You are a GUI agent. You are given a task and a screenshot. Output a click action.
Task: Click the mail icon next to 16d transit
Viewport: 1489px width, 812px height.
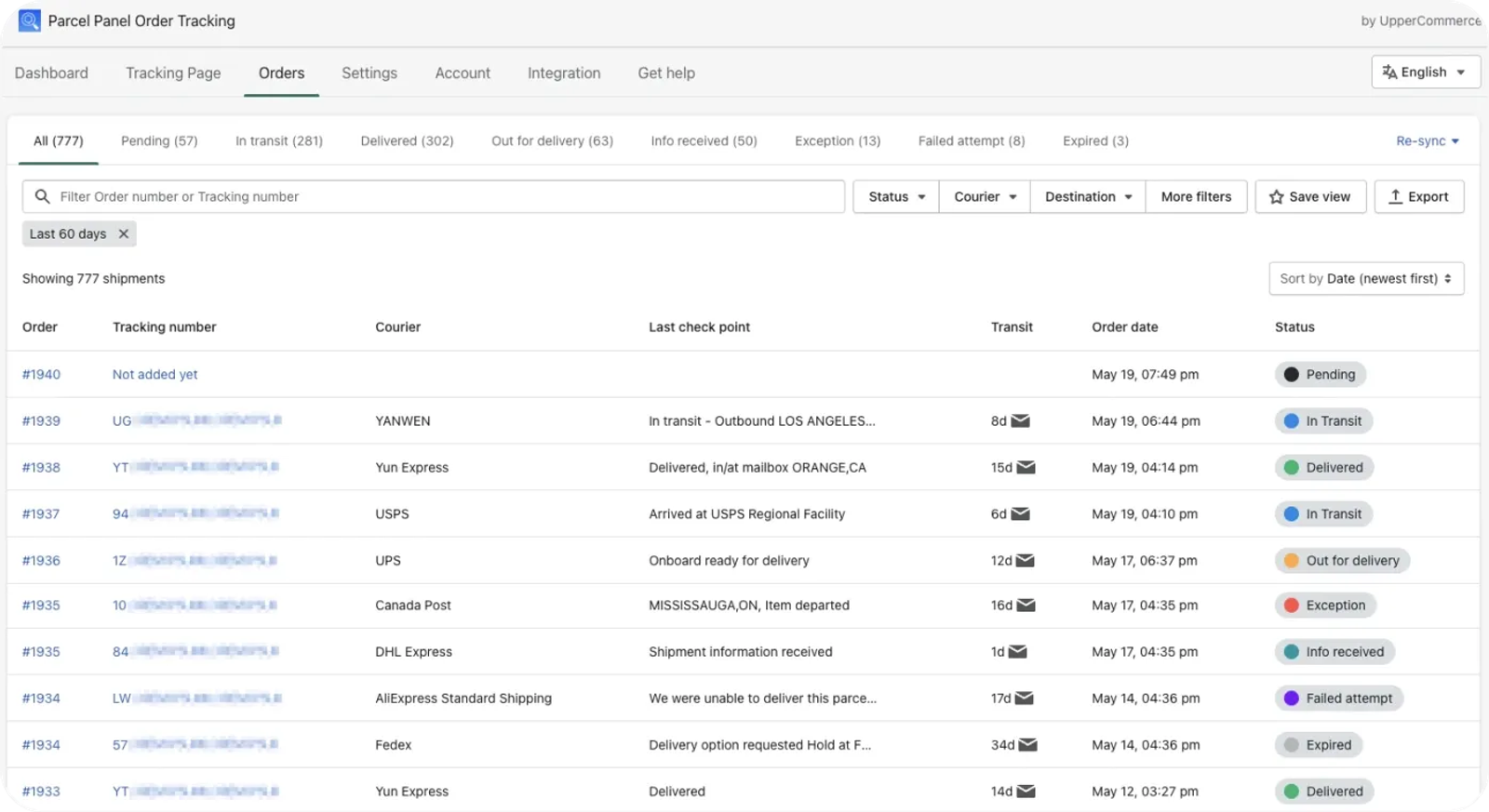pos(1026,605)
